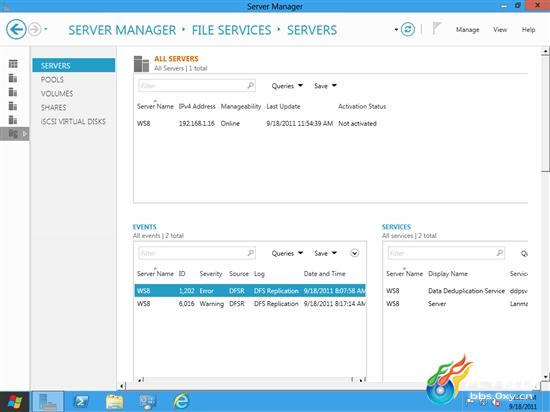This screenshot has width=550, height=412.
Task: Open Save dropdown in Events
Action: [325, 253]
